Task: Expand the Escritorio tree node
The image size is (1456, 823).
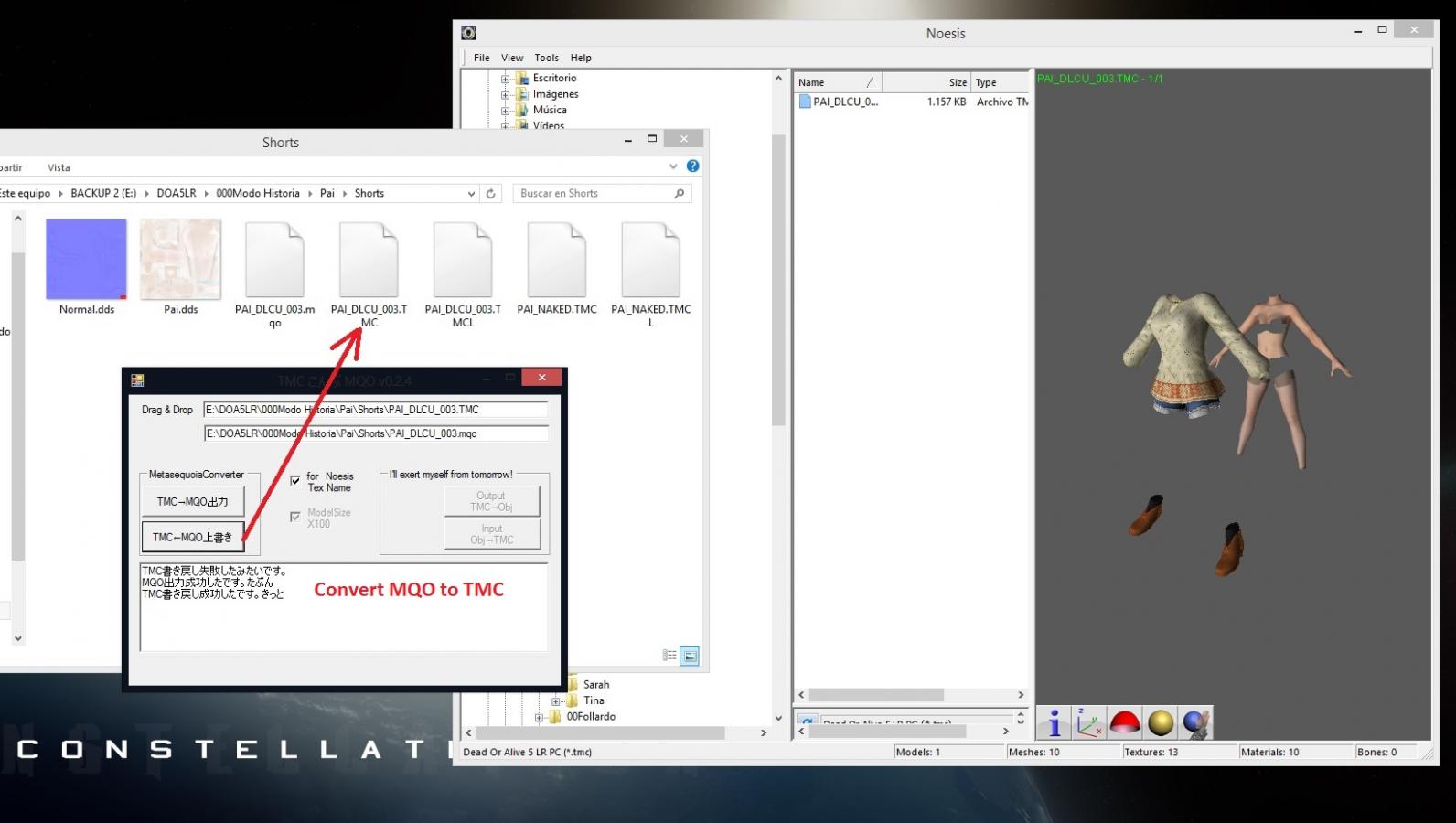Action: click(505, 79)
